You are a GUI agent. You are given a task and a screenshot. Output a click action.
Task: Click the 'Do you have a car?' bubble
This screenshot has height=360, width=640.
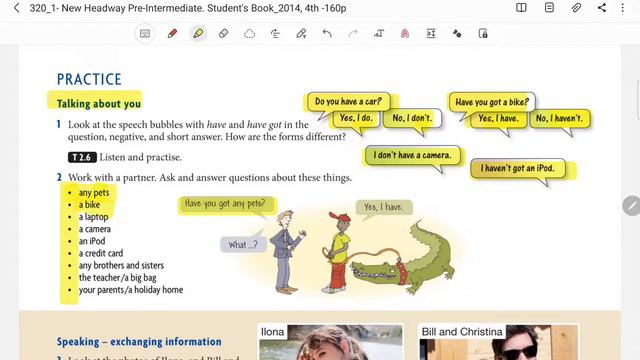[x=348, y=102]
